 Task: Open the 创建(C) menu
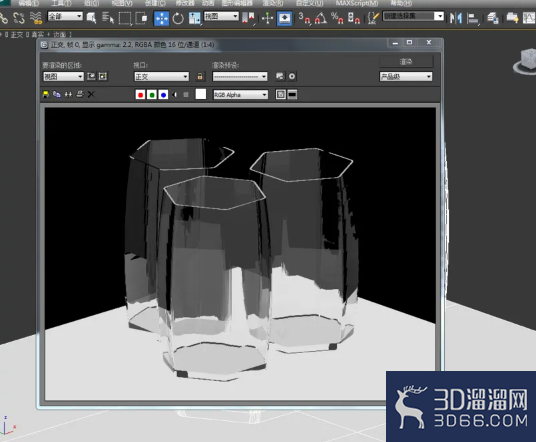[155, 3]
